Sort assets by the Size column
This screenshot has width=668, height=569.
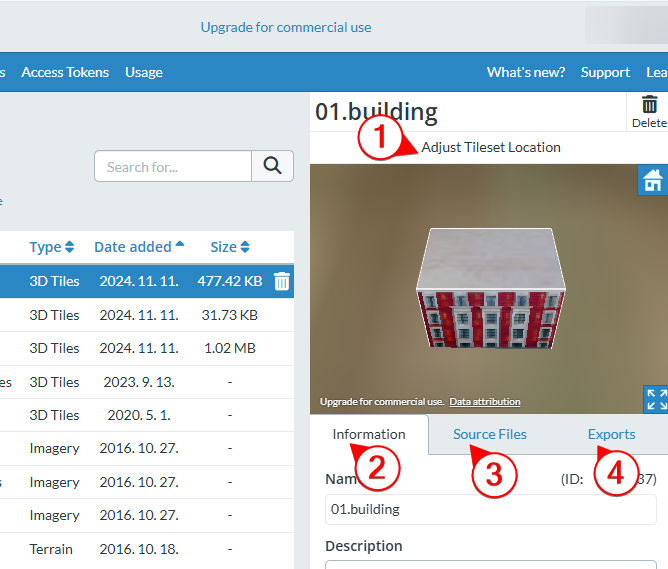(x=230, y=247)
